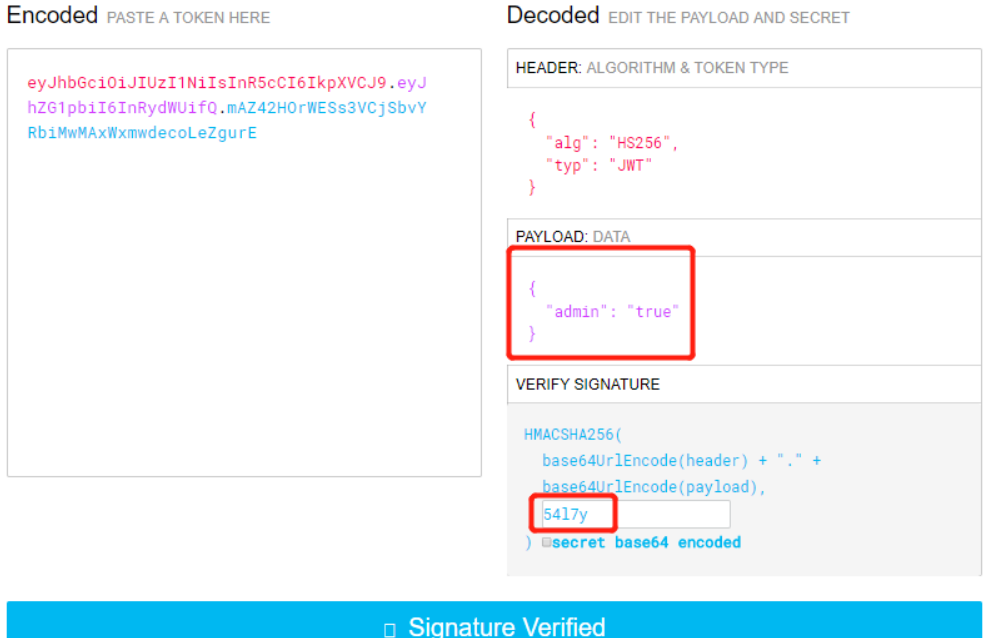Click the "alg": "HS256" header line
Image resolution: width=987 pixels, height=638 pixels.
tap(612, 143)
